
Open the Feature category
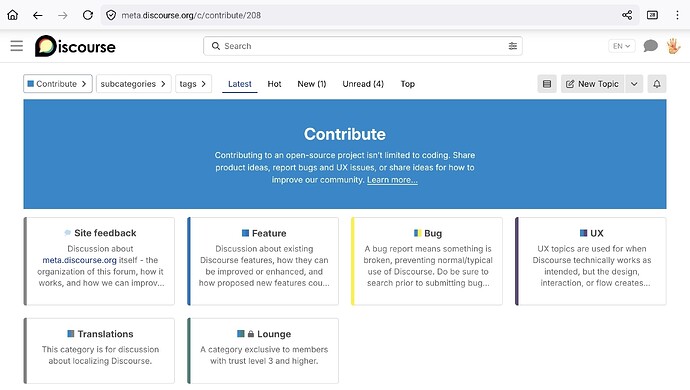click(x=269, y=233)
